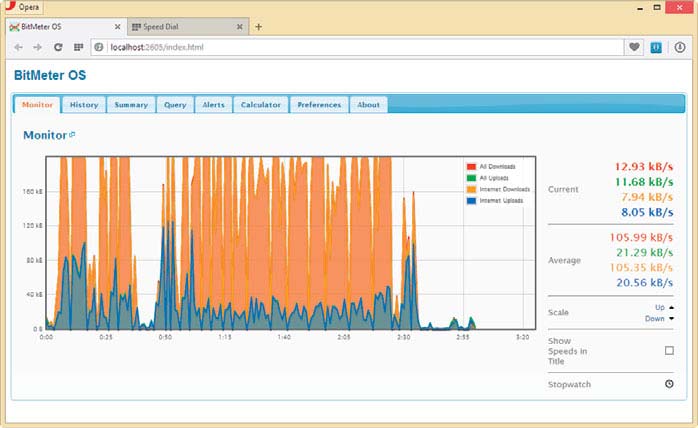Click the localhost address bar field

[x=357, y=47]
